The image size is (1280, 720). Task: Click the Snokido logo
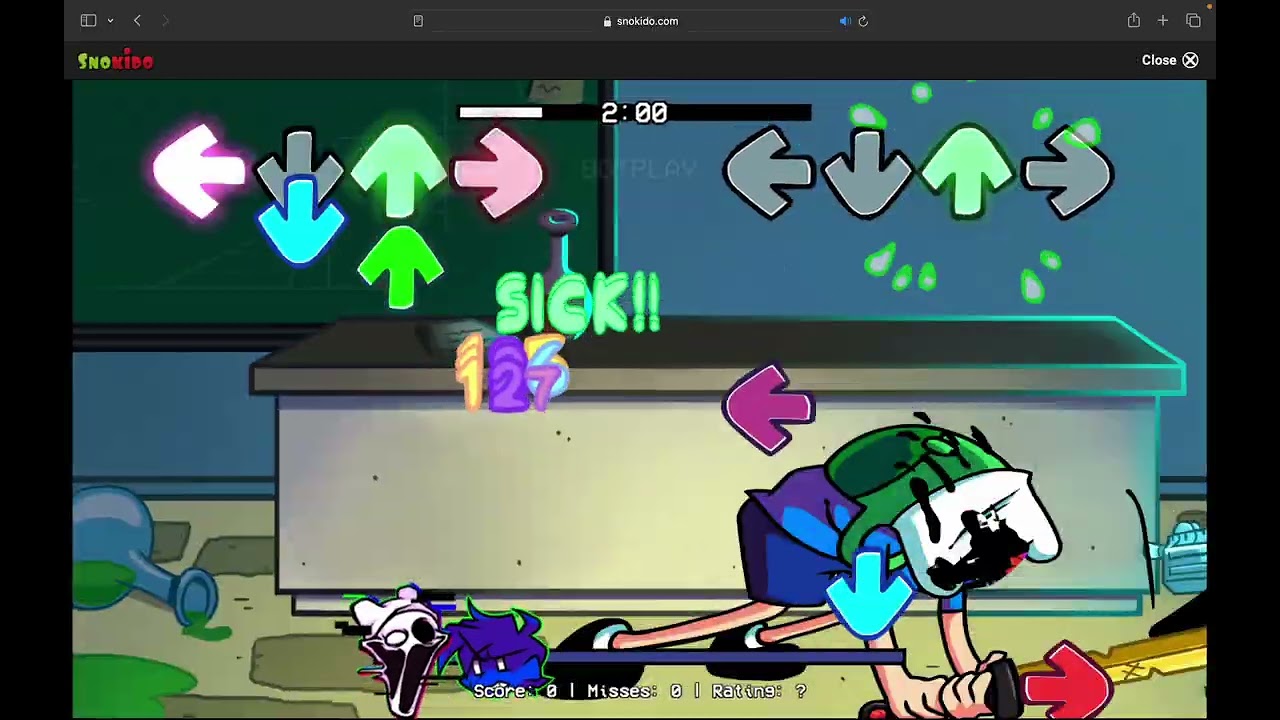pos(115,61)
